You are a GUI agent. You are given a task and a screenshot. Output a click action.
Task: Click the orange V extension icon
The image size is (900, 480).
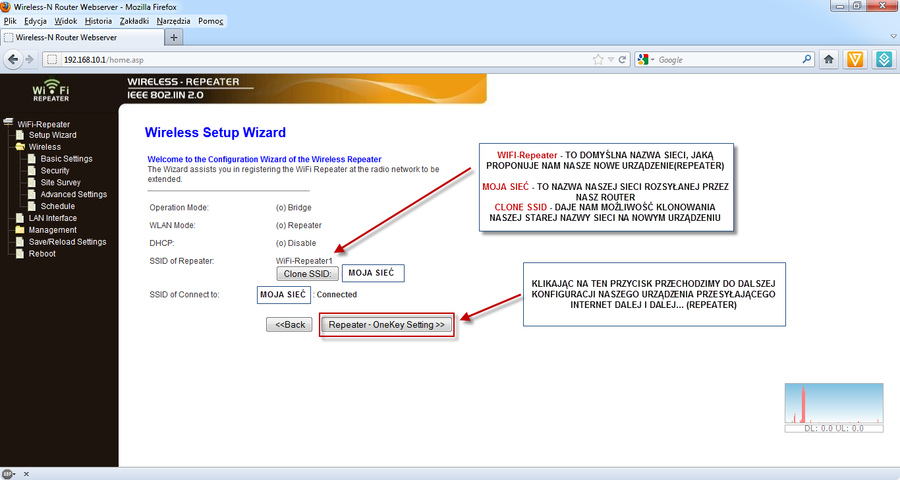pyautogui.click(x=856, y=59)
